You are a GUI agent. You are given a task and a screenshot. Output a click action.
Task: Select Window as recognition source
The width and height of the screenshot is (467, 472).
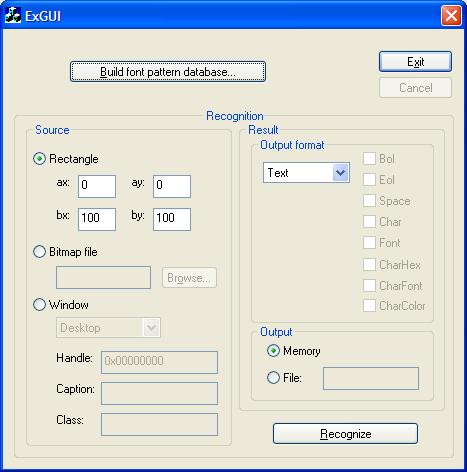[39, 304]
